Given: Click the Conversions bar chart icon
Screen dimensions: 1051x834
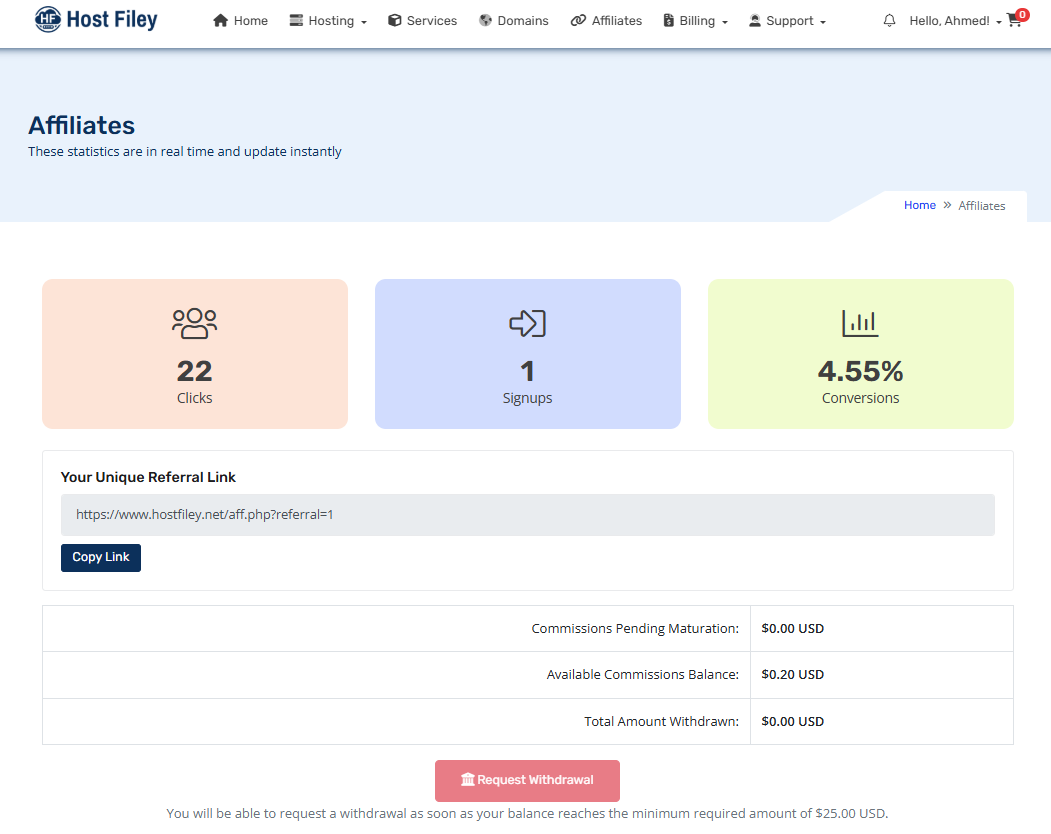Looking at the screenshot, I should (x=860, y=323).
